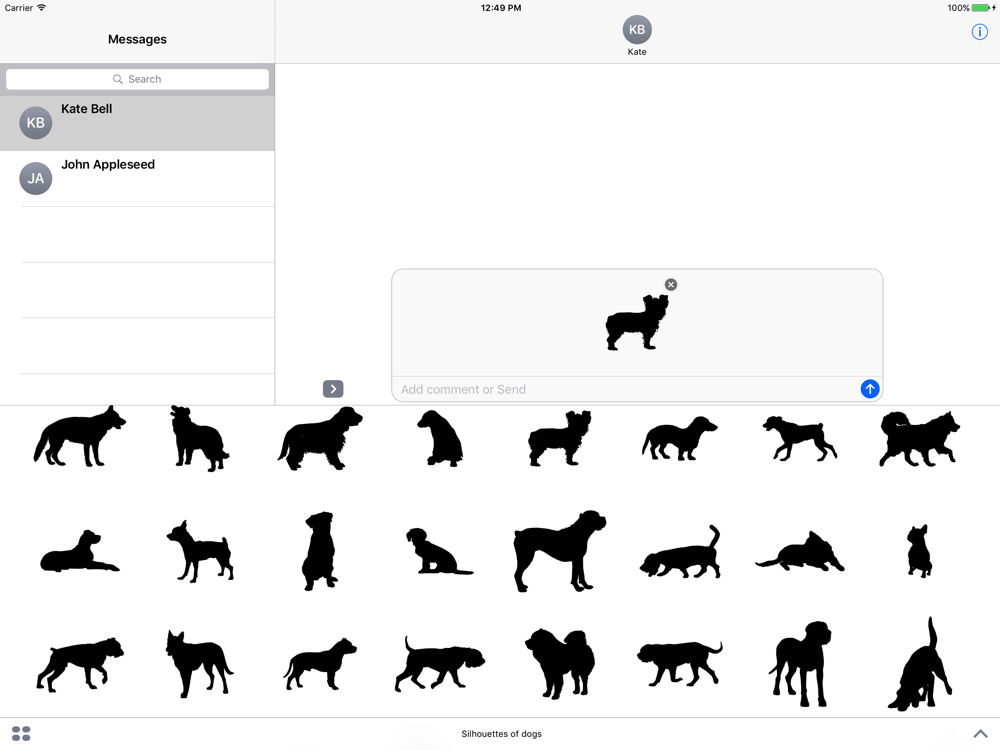Open the app drawer grid icon
This screenshot has width=1000, height=750.
21,733
